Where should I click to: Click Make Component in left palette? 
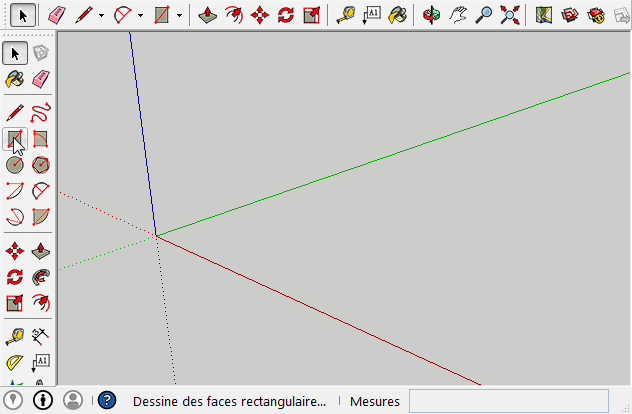point(41,53)
